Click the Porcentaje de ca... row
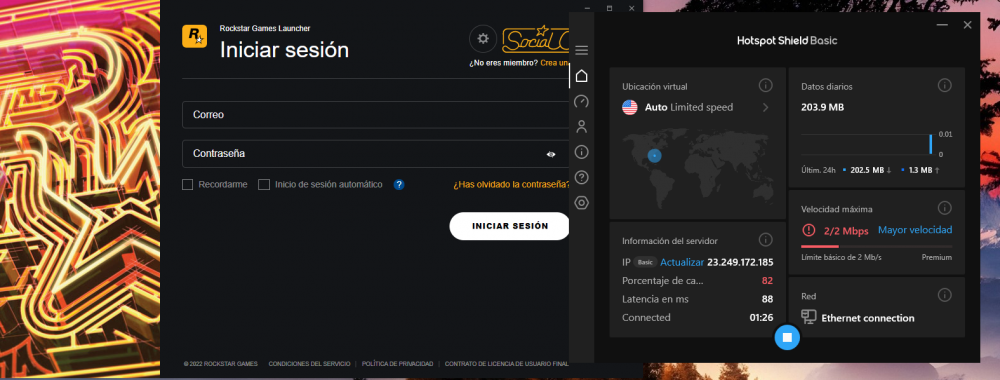1000x380 pixels. 698,281
